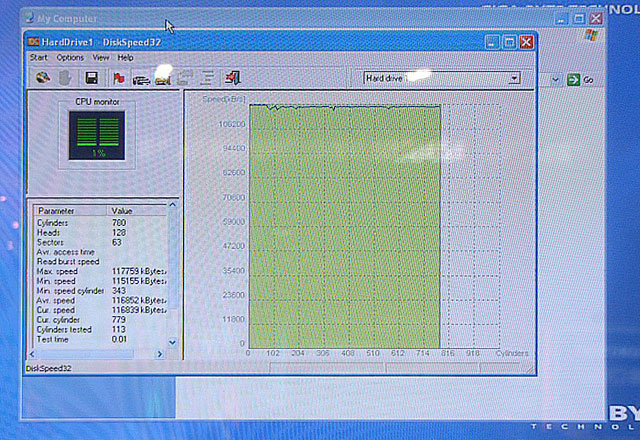
Task: Open the Help menu
Action: coord(125,58)
